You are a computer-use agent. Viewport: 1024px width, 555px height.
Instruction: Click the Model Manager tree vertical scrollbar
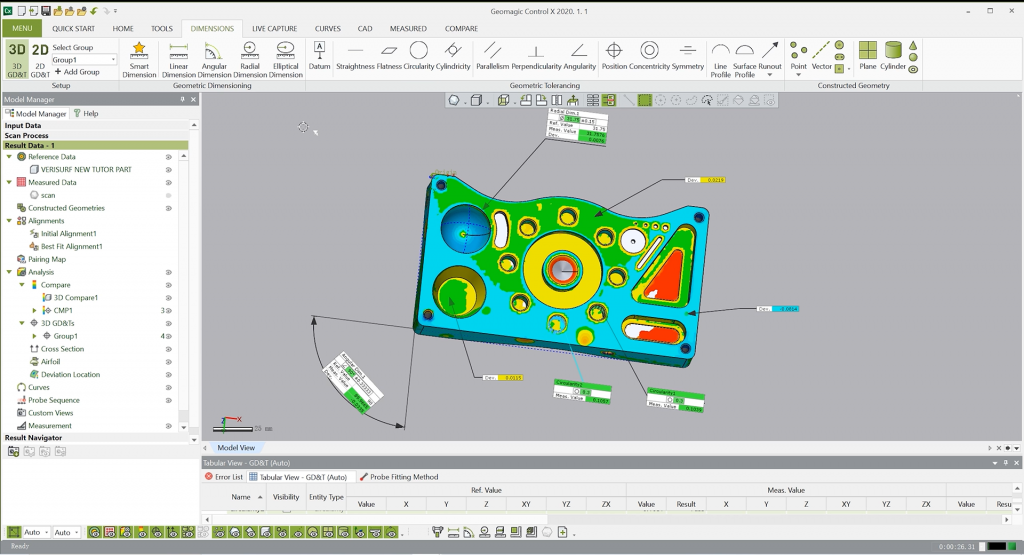184,292
